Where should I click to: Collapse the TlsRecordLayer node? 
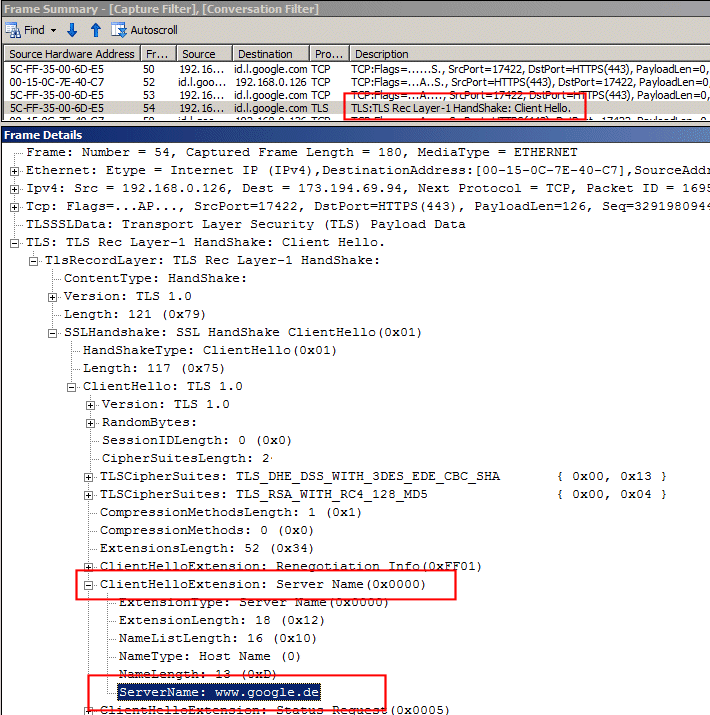pyautogui.click(x=33, y=261)
